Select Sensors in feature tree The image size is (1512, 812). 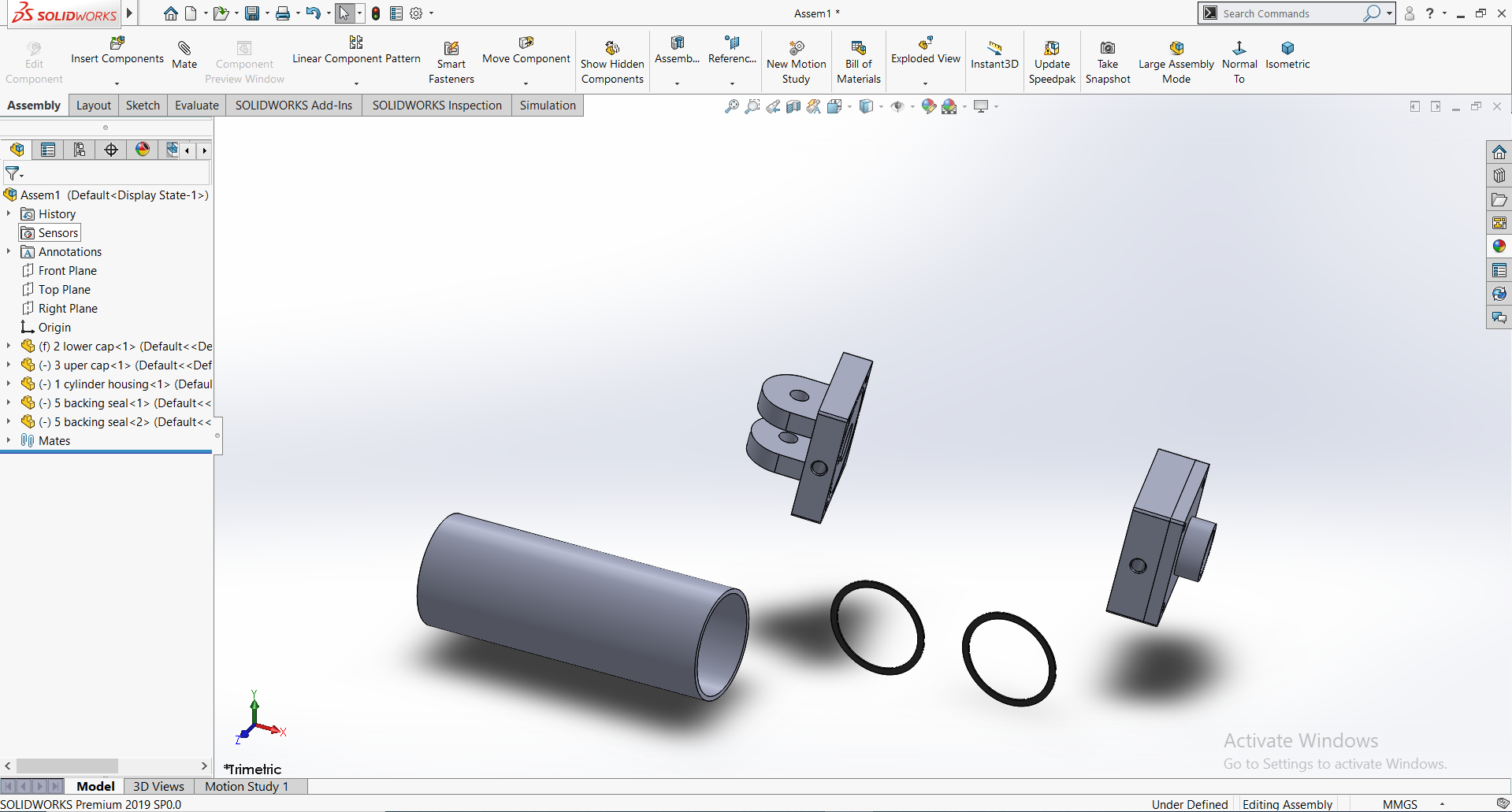50,232
